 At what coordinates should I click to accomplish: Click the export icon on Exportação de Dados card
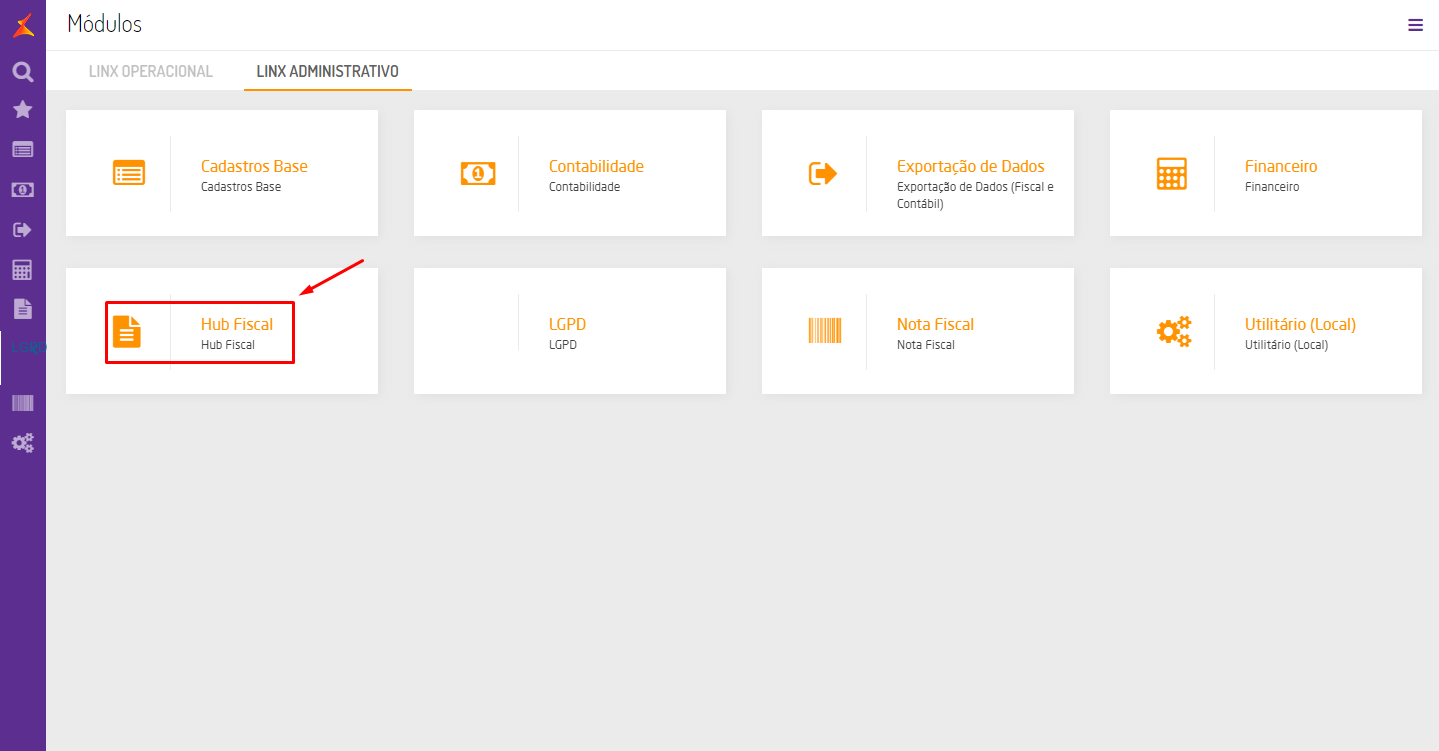click(x=823, y=173)
